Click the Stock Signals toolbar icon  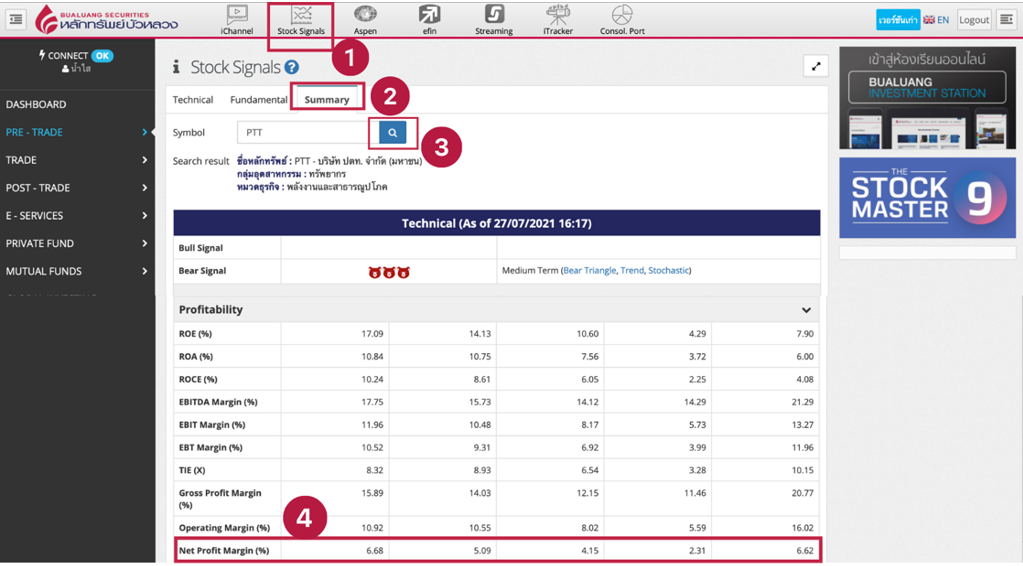[301, 18]
